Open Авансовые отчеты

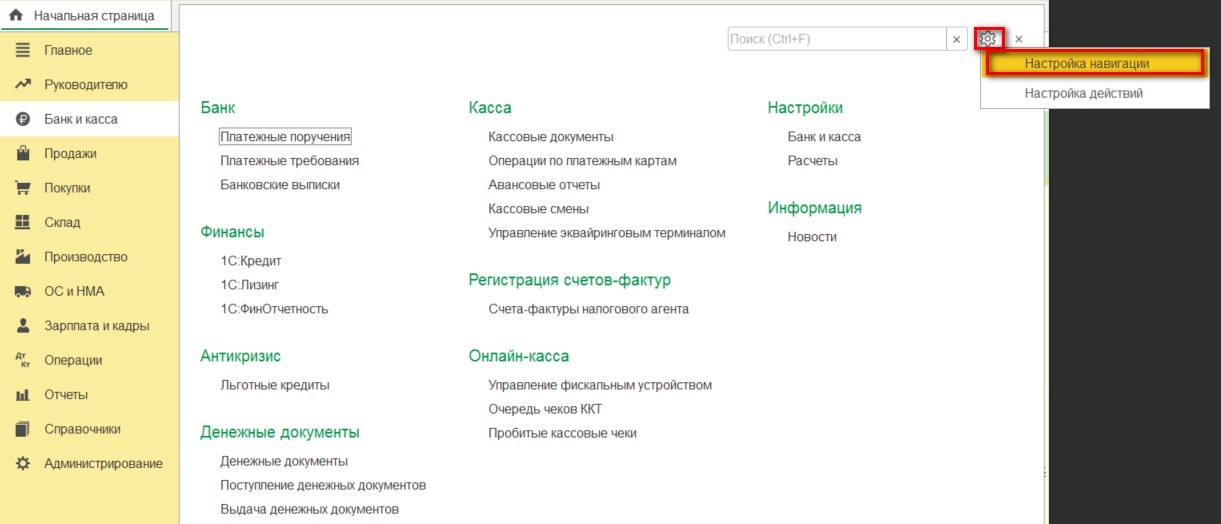pyautogui.click(x=544, y=185)
